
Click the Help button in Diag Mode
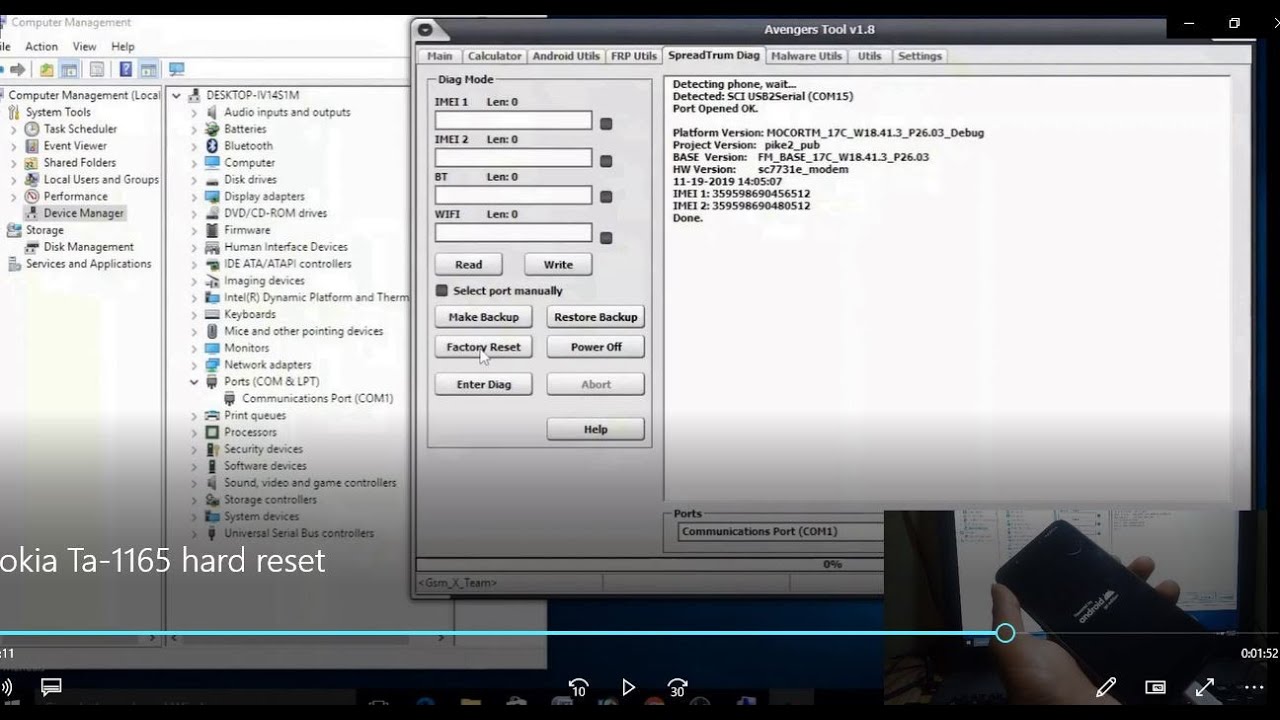click(x=596, y=429)
